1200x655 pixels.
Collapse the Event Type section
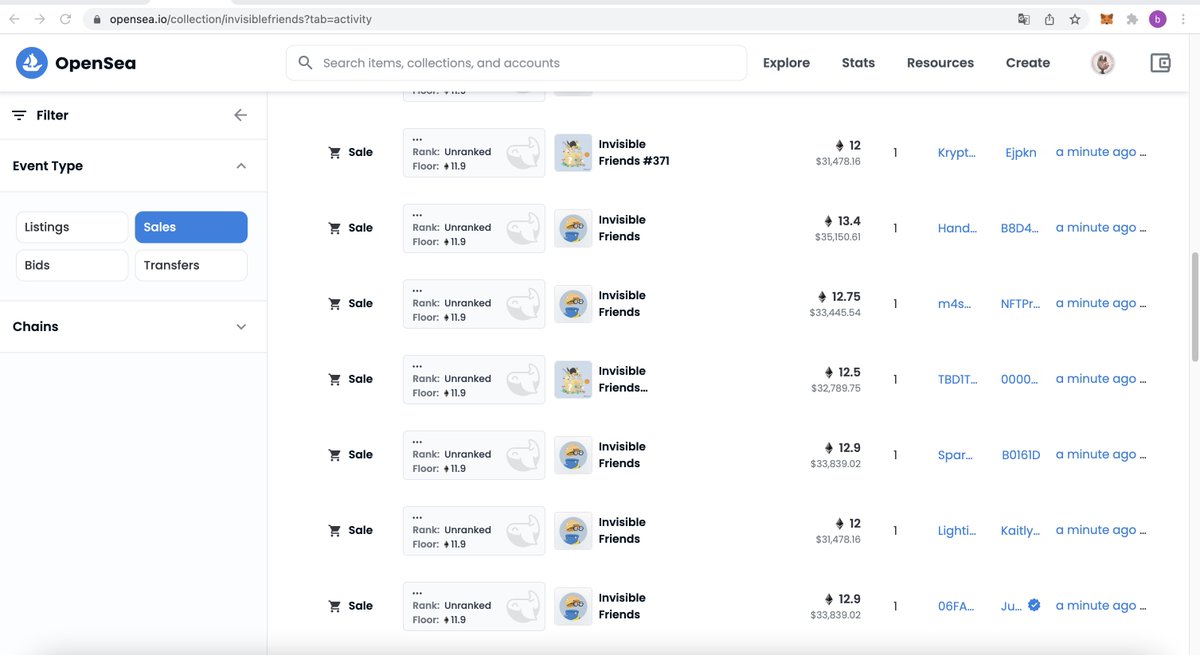coord(241,166)
